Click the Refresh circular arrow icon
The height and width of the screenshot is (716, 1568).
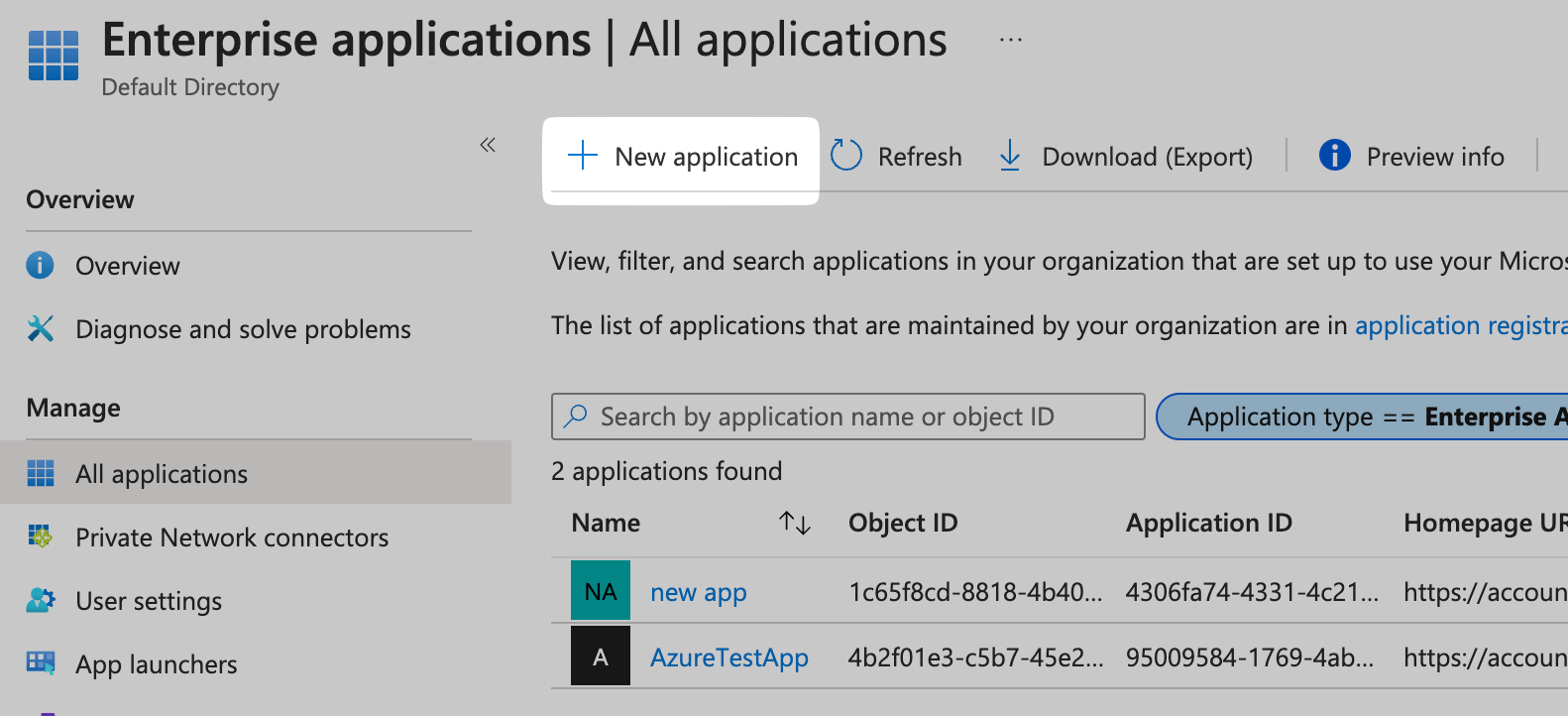tap(845, 156)
